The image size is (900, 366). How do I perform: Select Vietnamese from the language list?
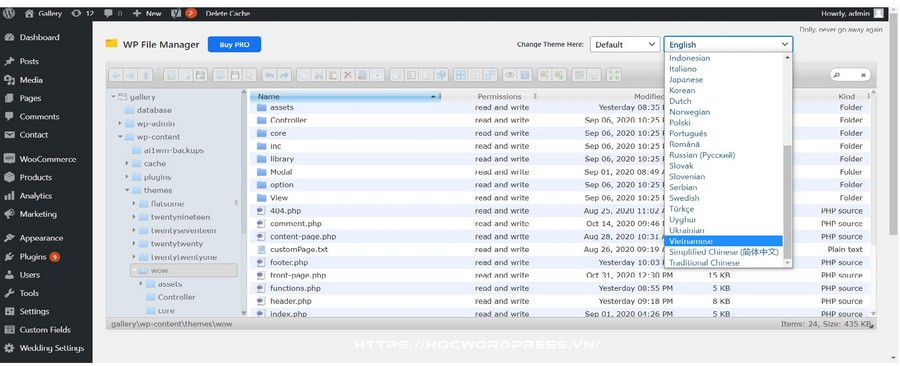click(x=723, y=241)
